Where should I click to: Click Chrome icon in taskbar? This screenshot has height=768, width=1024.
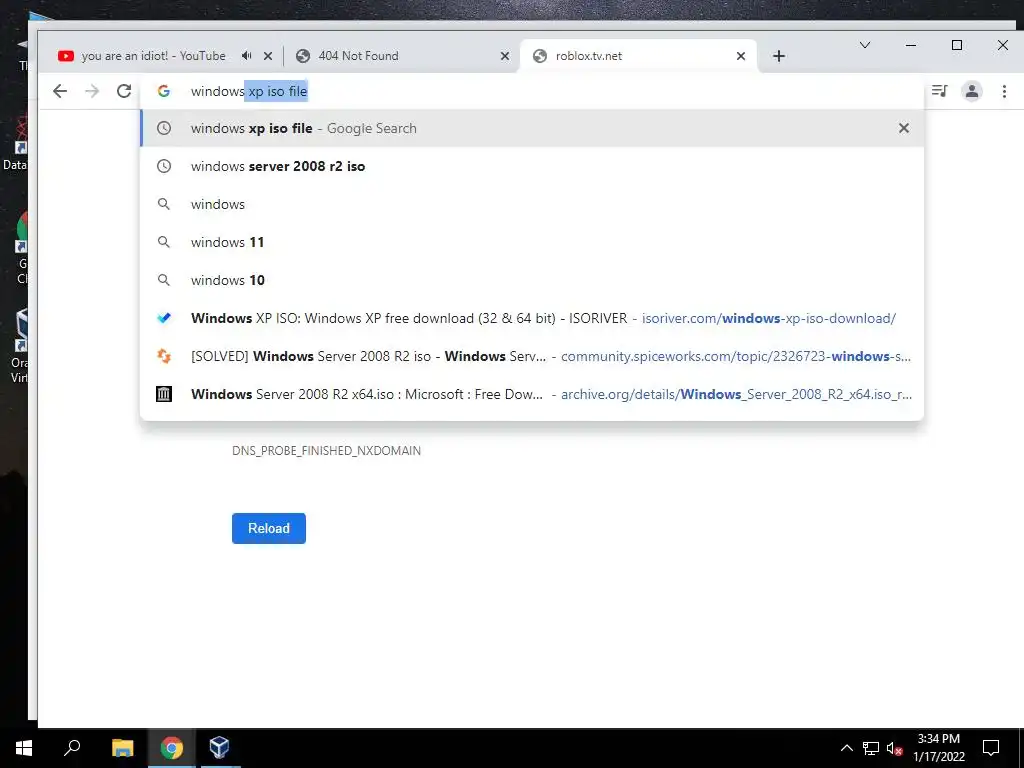172,748
